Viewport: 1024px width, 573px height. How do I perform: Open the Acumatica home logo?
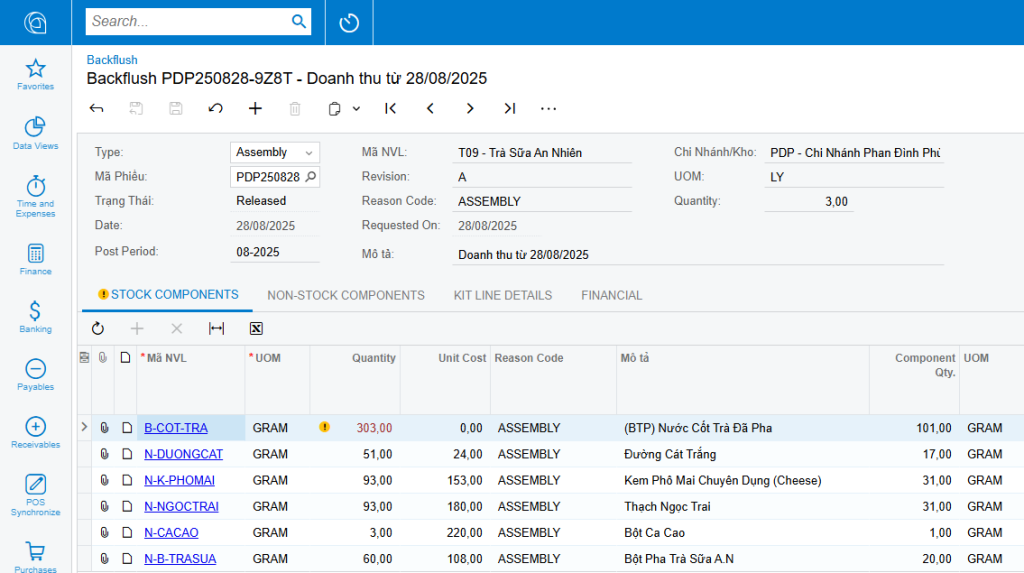(x=35, y=23)
